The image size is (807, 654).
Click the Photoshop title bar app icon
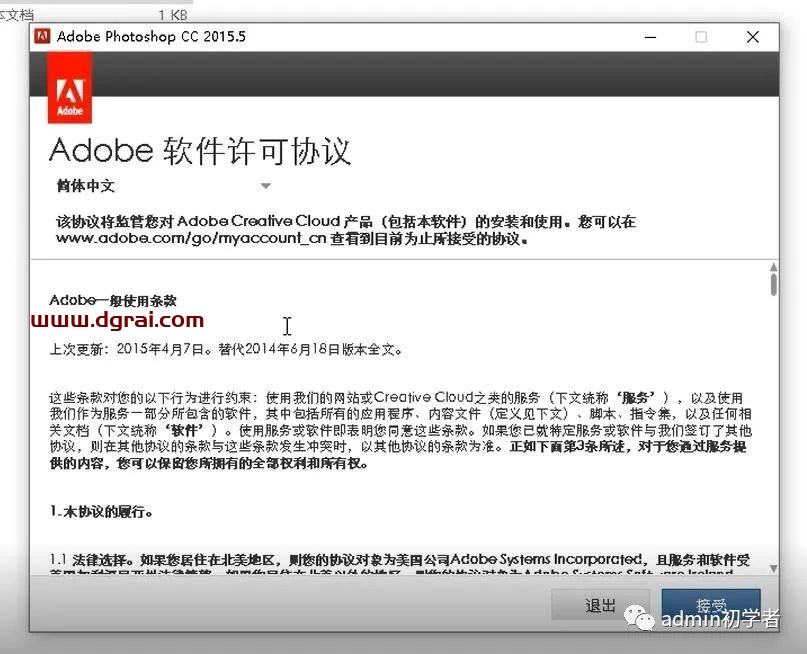42,37
